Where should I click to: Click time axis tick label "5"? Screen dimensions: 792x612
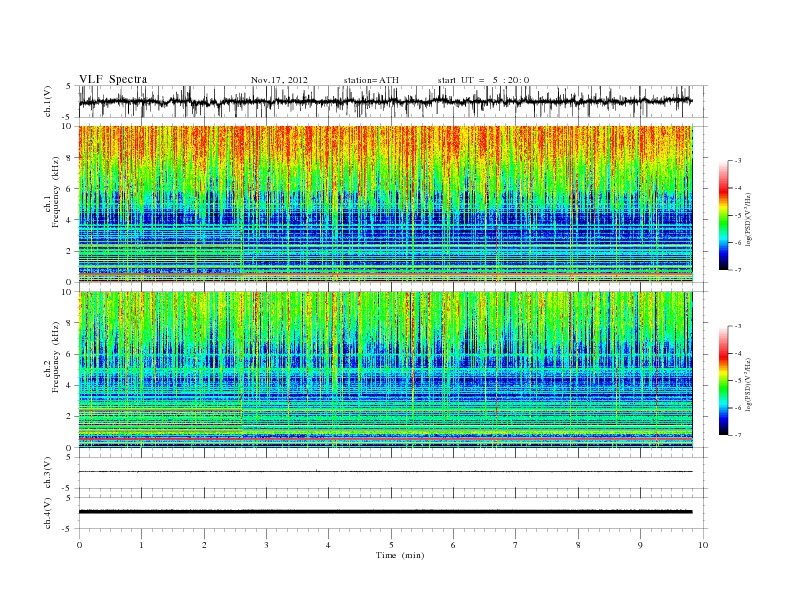(391, 545)
